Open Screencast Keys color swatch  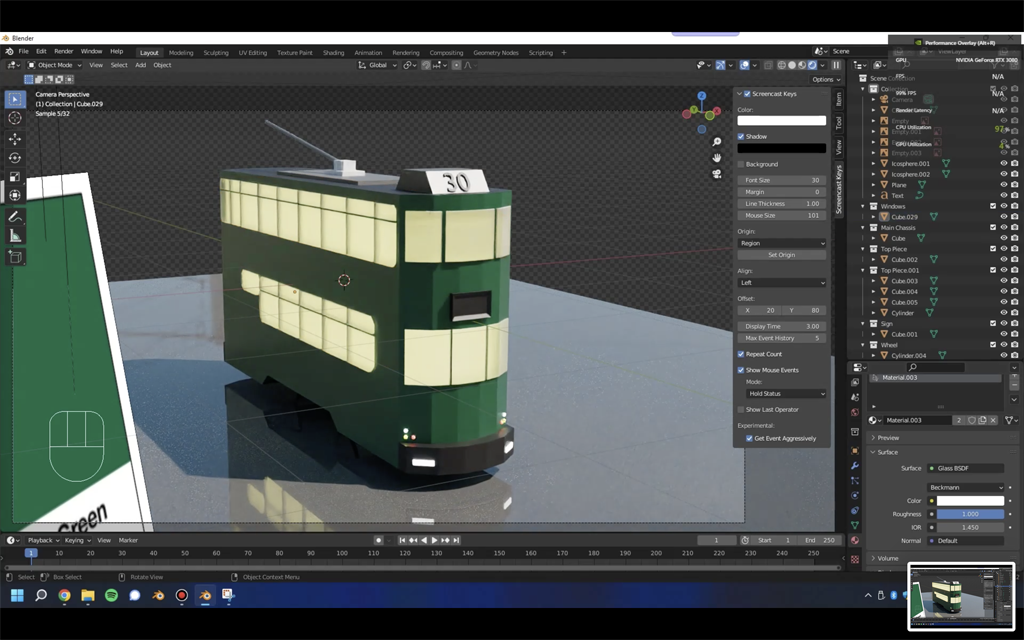782,121
